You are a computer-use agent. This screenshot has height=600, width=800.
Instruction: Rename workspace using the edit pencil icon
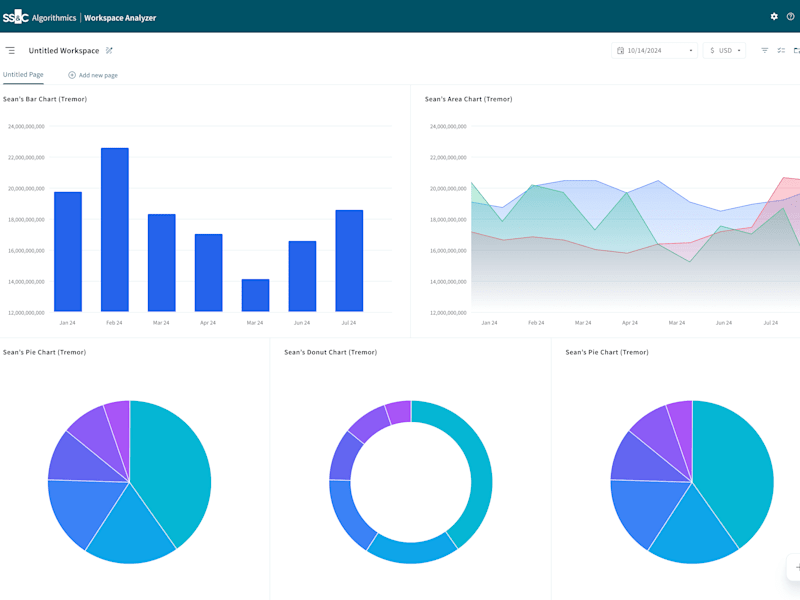click(x=109, y=51)
